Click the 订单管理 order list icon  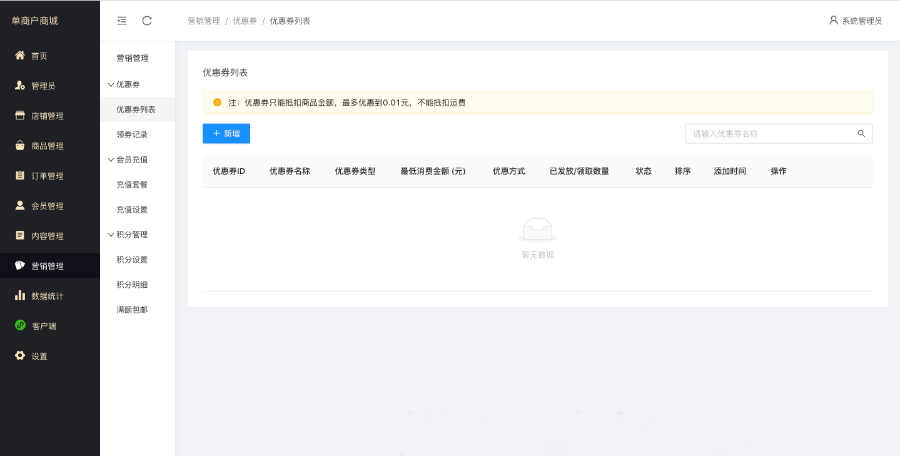20,176
